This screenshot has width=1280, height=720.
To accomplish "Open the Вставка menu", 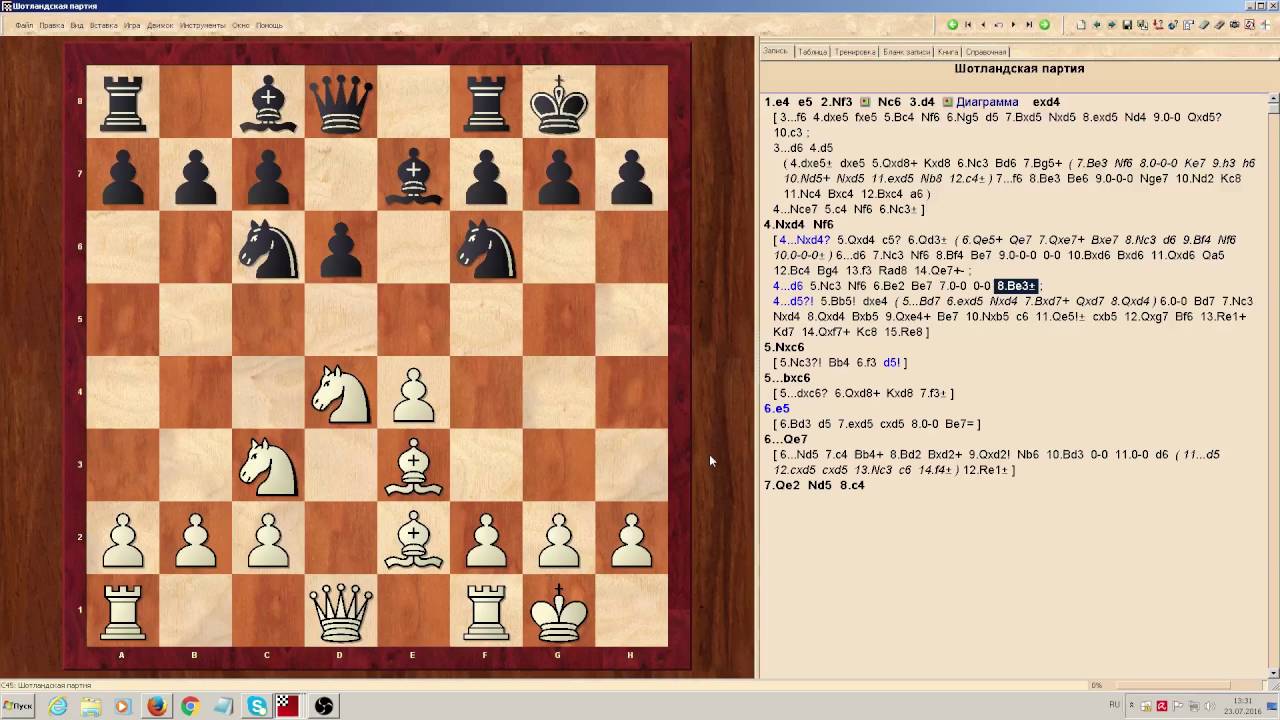I will [x=103, y=25].
